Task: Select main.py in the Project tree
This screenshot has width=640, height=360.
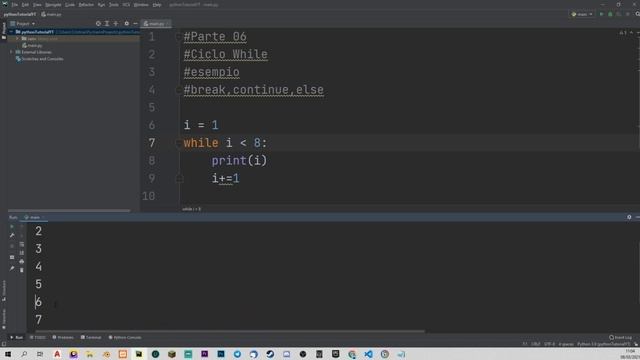Action: point(32,46)
